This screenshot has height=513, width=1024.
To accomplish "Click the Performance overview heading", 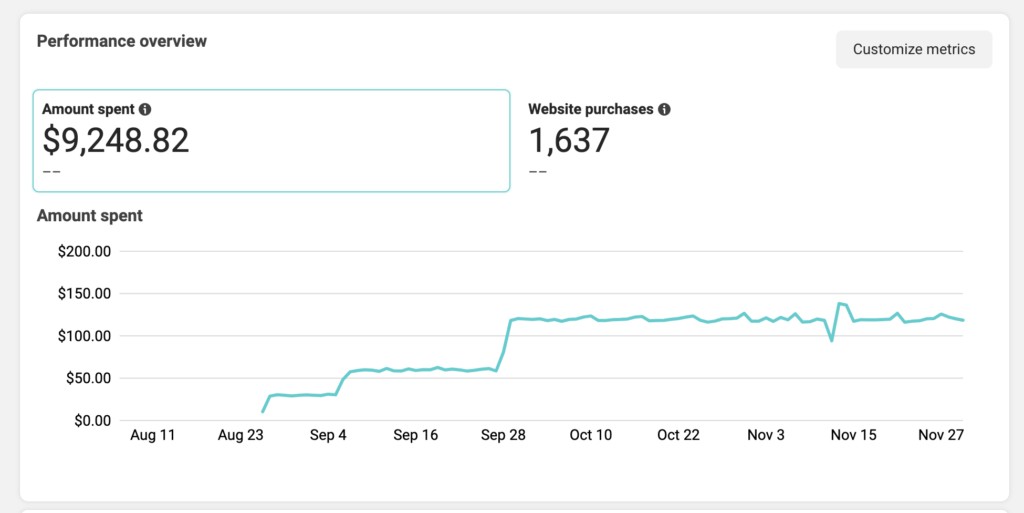I will pos(122,41).
